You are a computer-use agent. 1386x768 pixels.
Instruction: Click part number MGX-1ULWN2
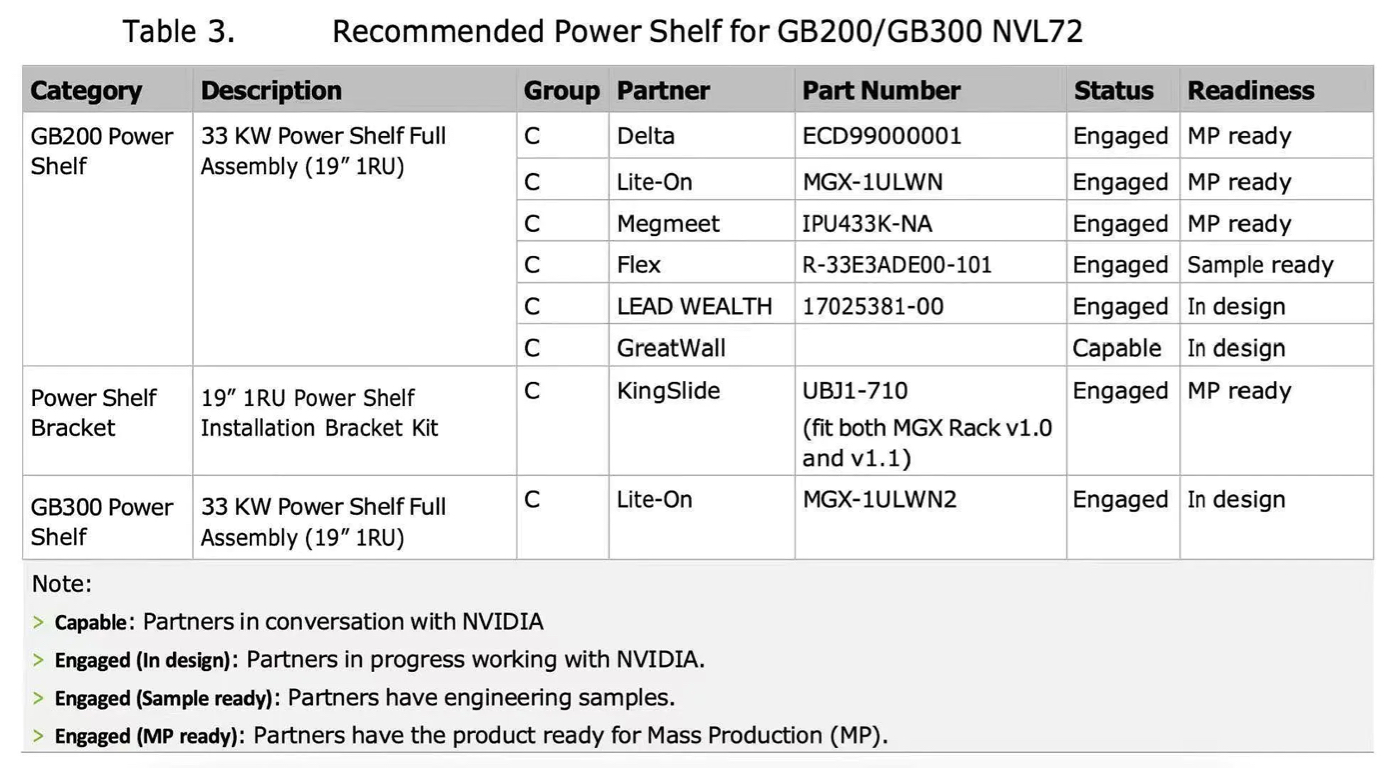[879, 499]
